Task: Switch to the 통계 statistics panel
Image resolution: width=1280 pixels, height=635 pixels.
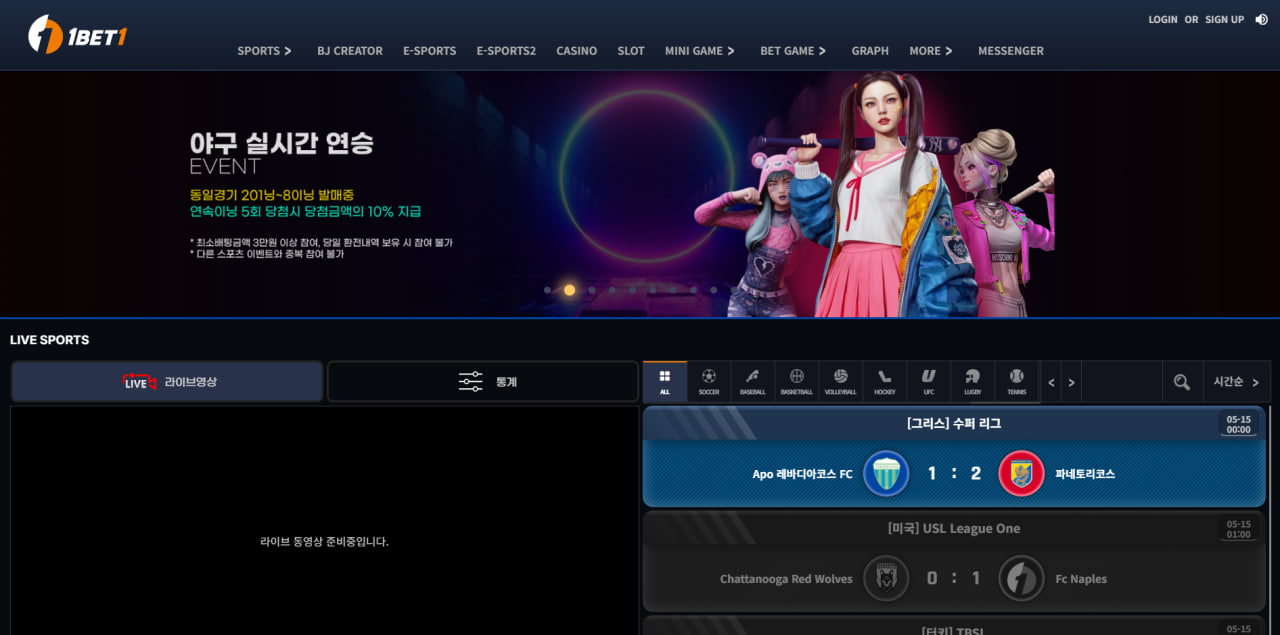Action: coord(483,382)
